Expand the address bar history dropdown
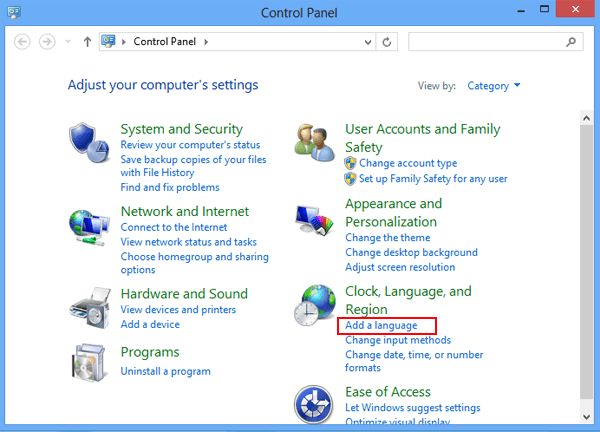The image size is (600, 432). [x=366, y=42]
